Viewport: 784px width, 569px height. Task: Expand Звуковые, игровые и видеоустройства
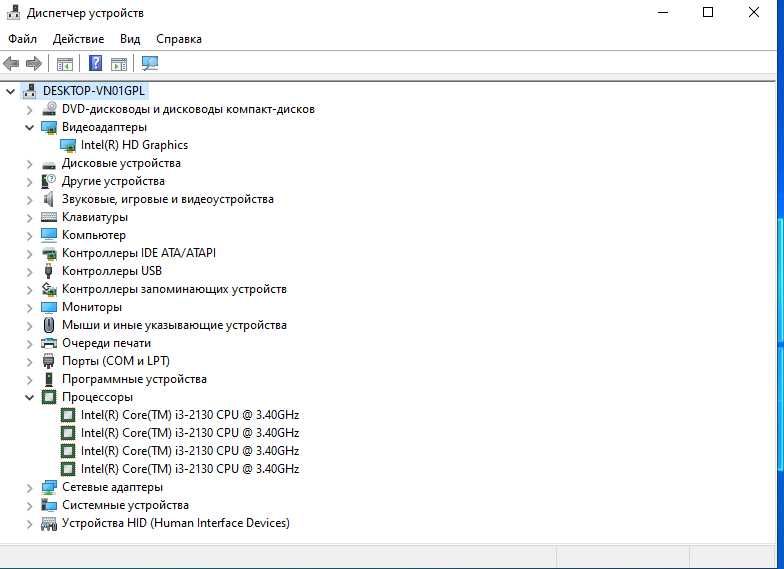tap(30, 200)
